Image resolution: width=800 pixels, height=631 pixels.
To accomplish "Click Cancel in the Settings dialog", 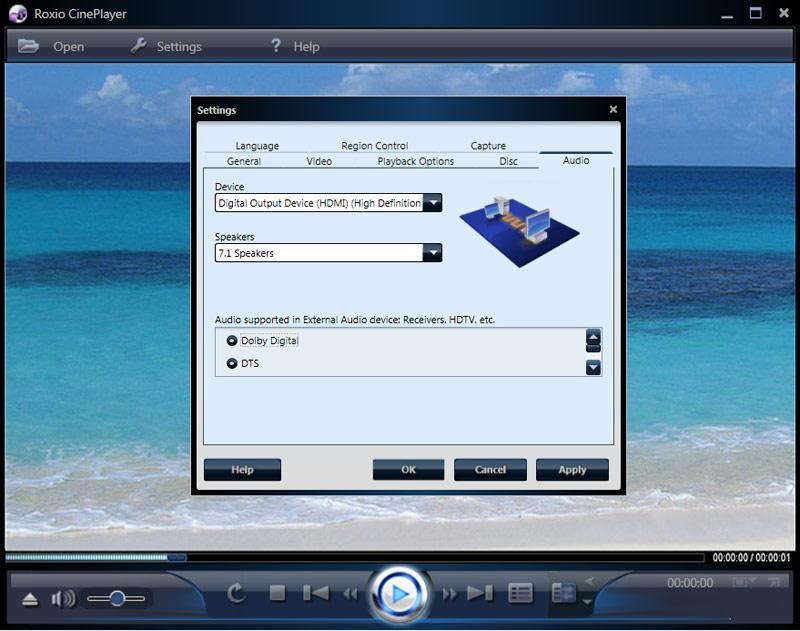I will click(x=490, y=469).
